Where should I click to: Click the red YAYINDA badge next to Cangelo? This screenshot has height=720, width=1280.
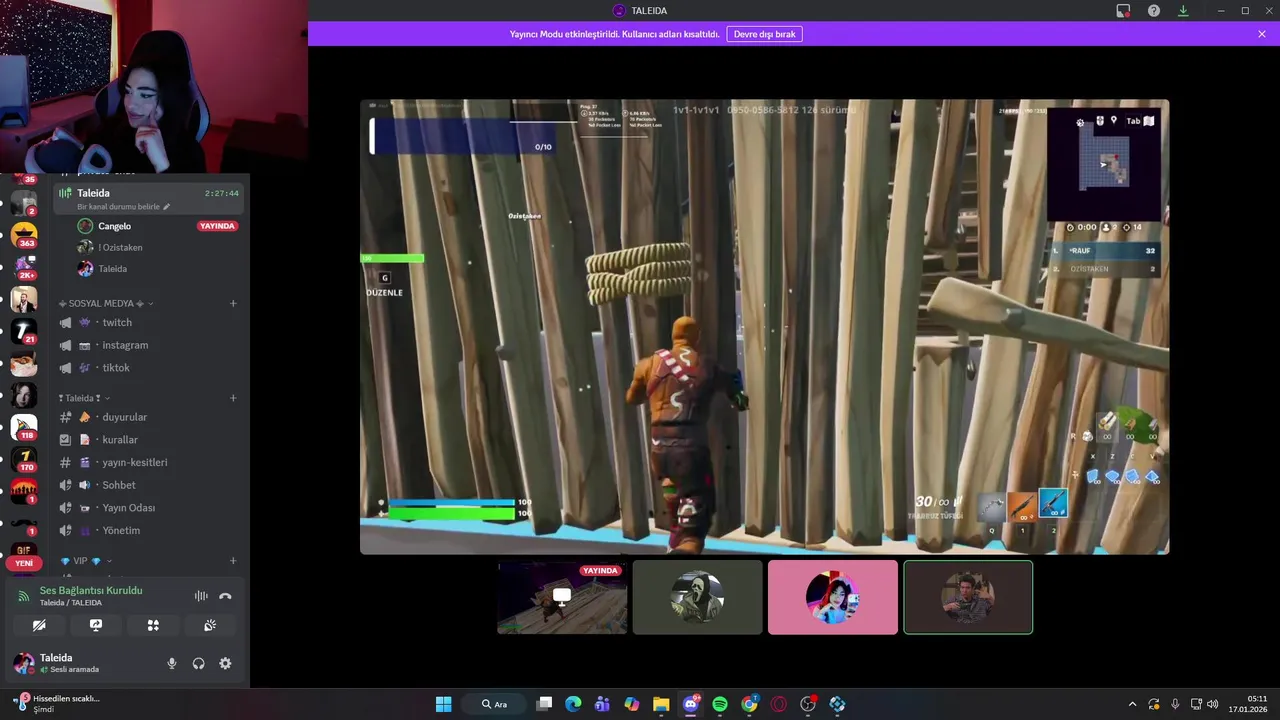217,226
